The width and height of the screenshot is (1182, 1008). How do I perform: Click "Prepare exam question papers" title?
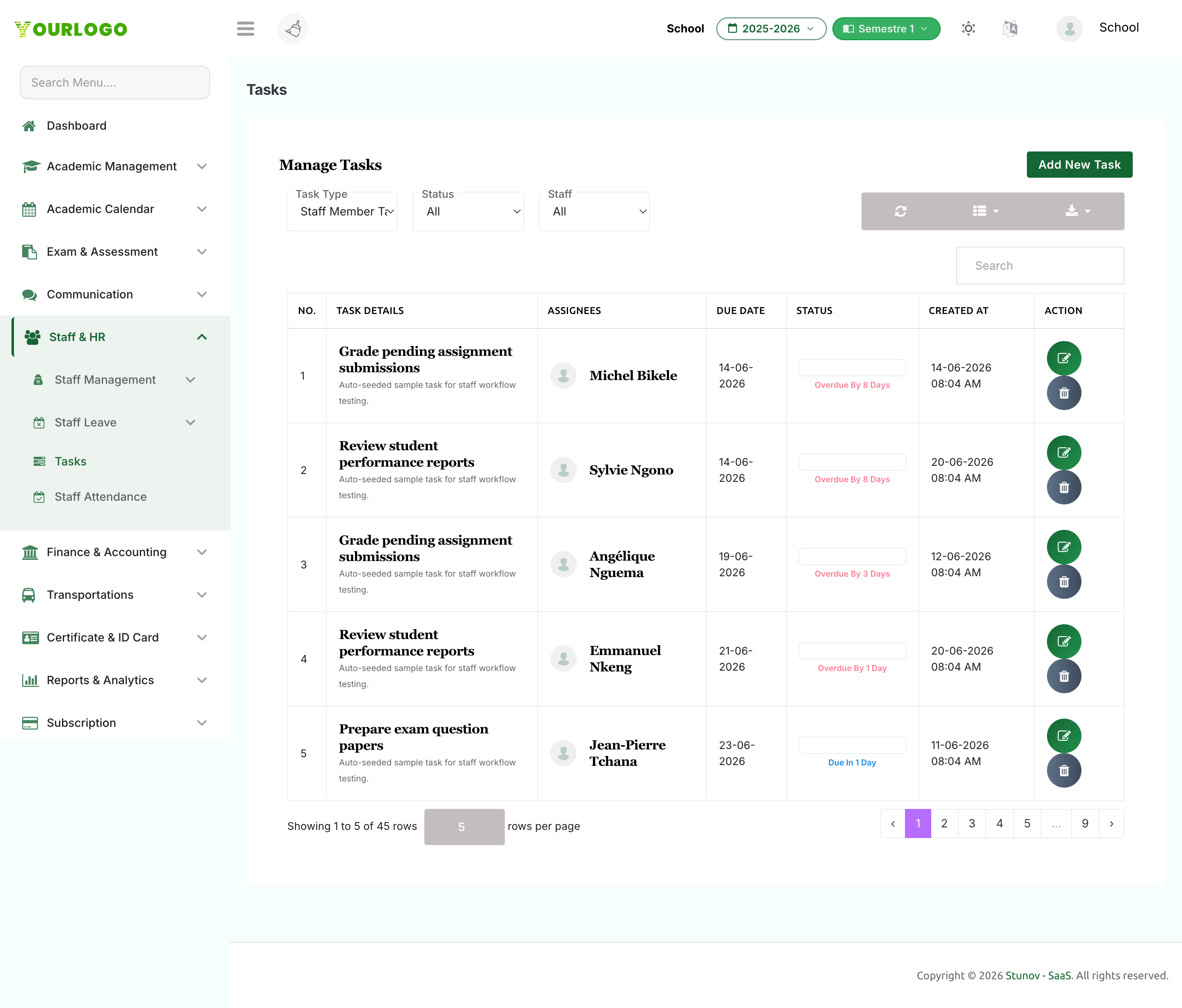click(x=413, y=737)
